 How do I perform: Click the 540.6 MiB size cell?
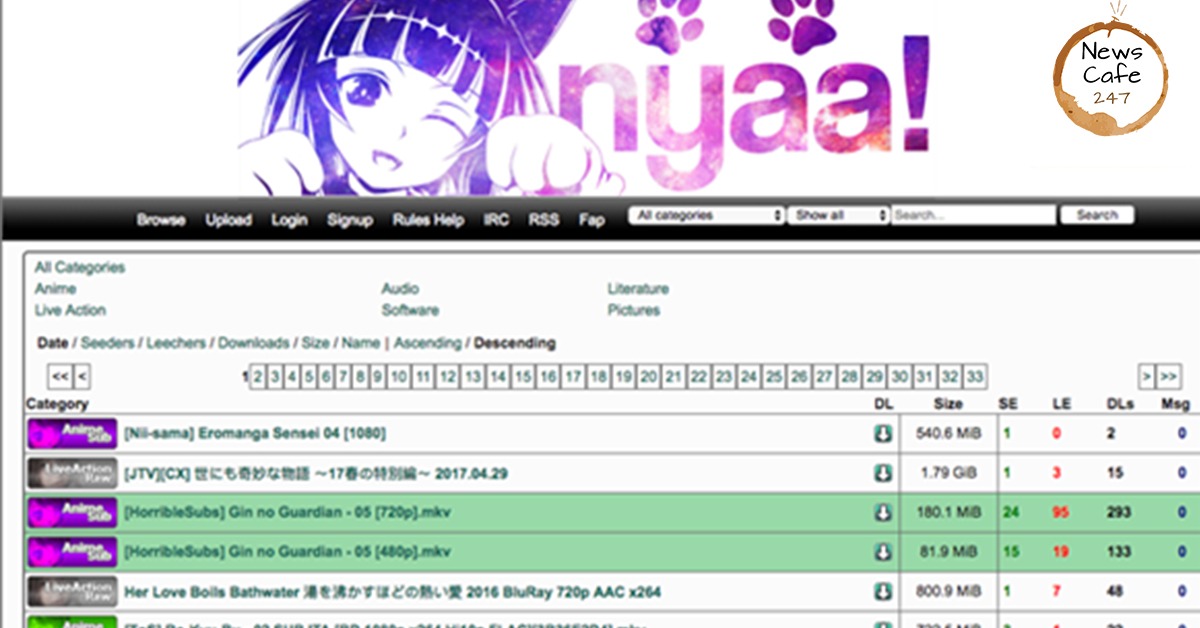point(949,433)
